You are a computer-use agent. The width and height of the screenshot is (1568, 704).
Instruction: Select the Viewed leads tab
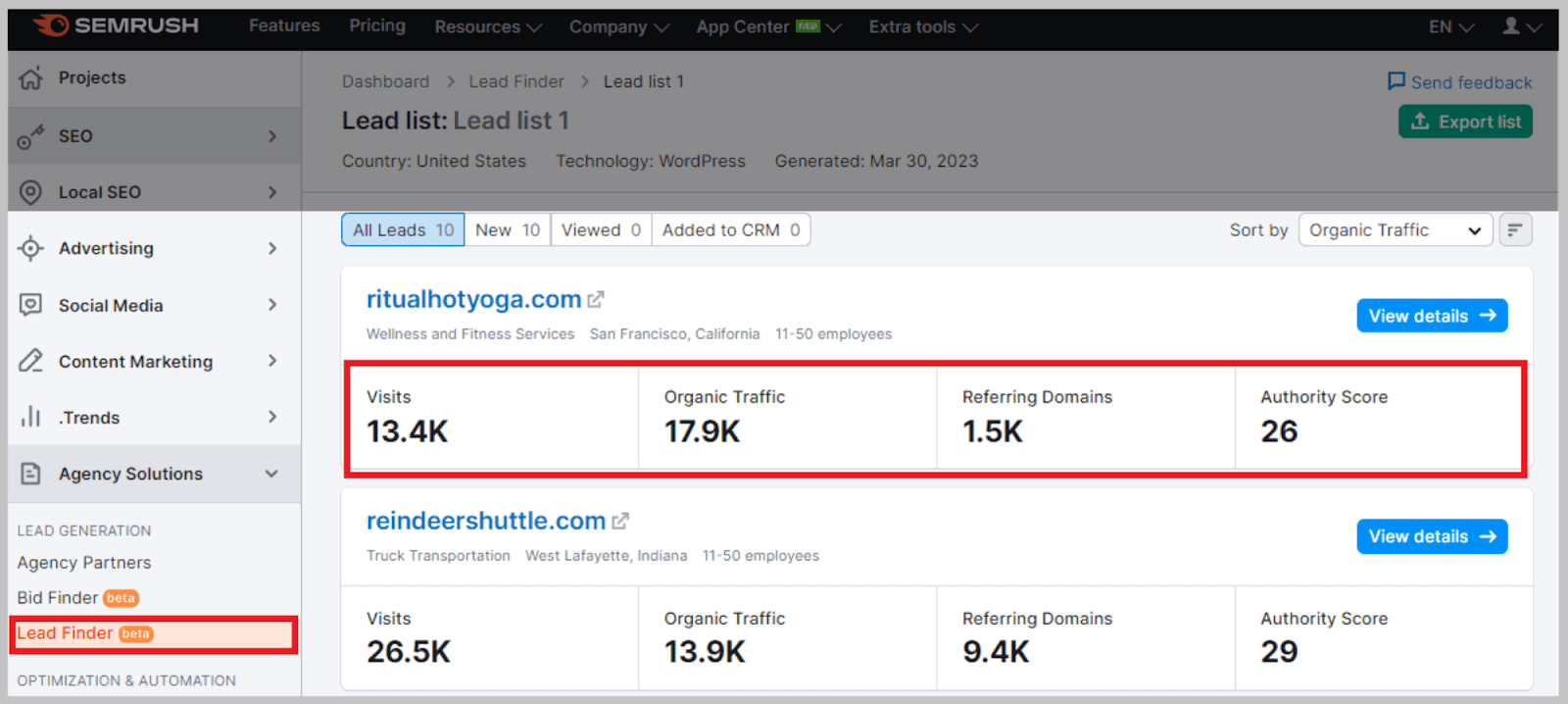(x=601, y=229)
